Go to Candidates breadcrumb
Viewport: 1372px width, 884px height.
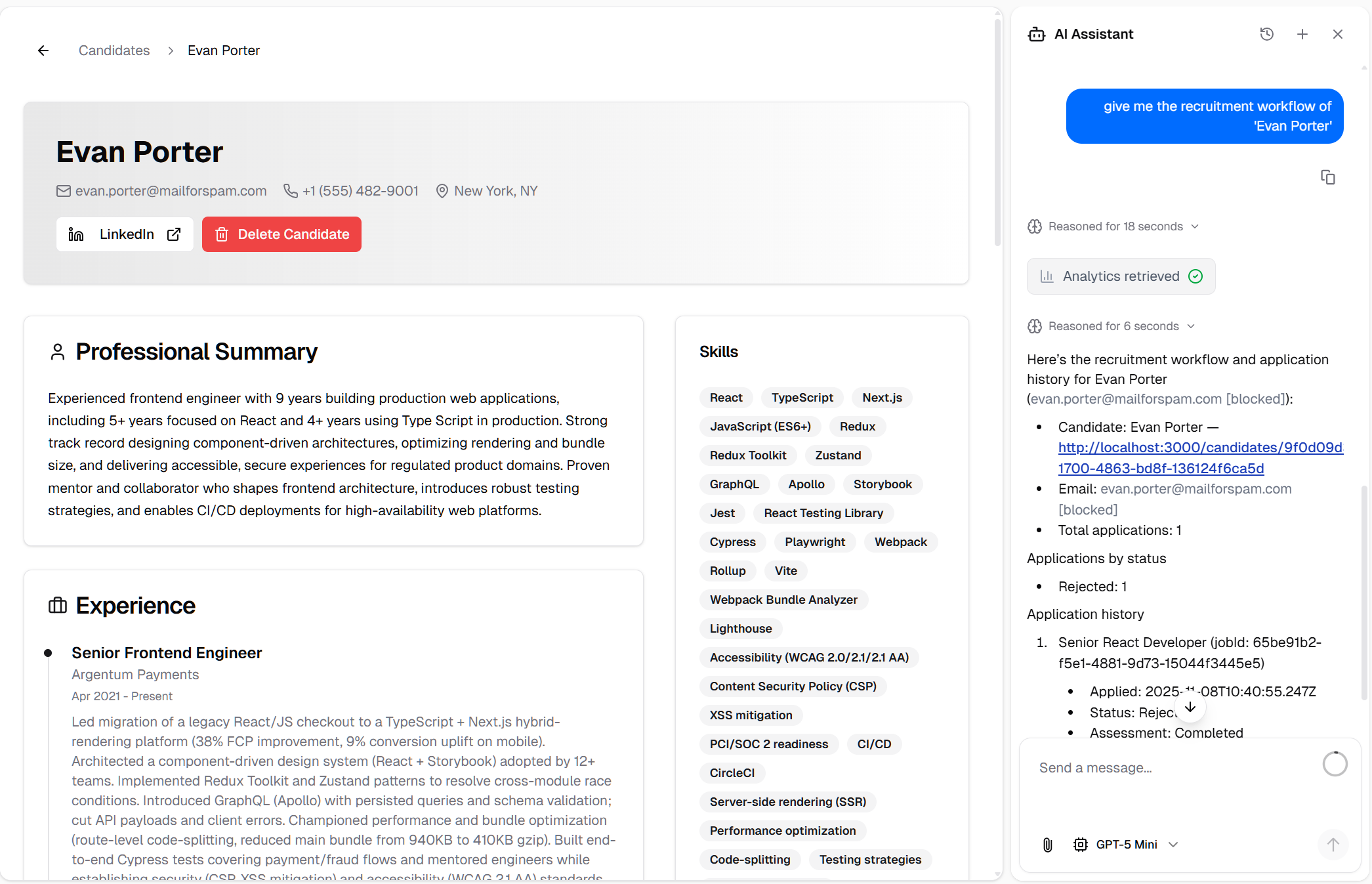[114, 51]
